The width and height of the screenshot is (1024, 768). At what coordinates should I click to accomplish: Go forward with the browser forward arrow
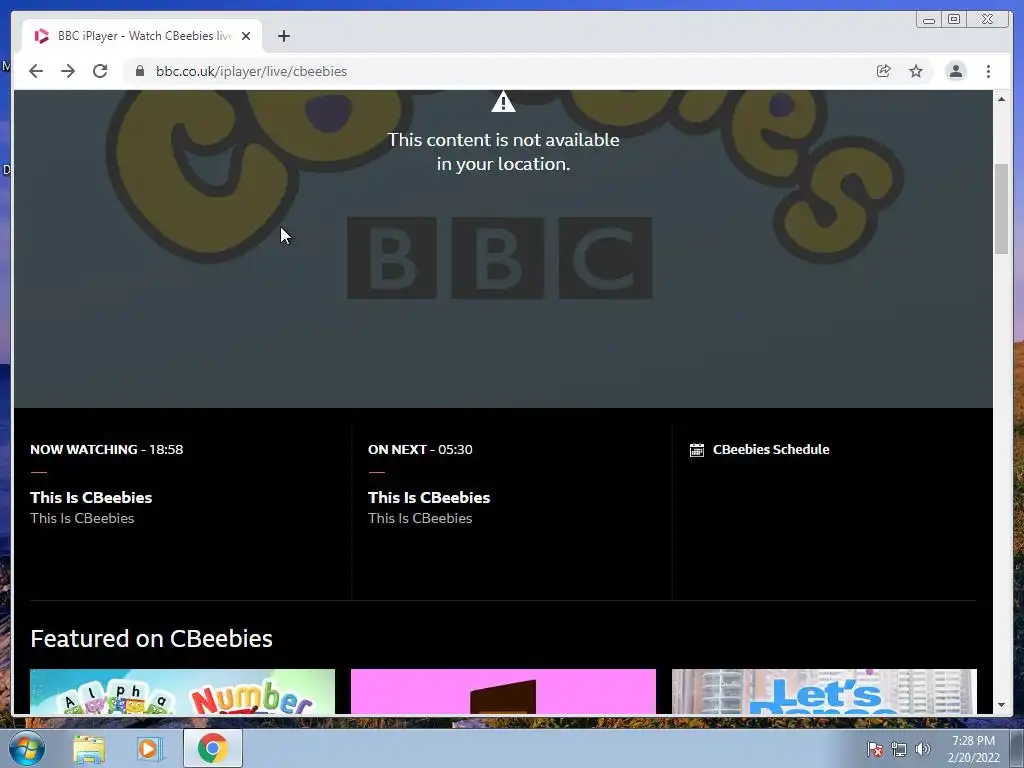[x=68, y=71]
